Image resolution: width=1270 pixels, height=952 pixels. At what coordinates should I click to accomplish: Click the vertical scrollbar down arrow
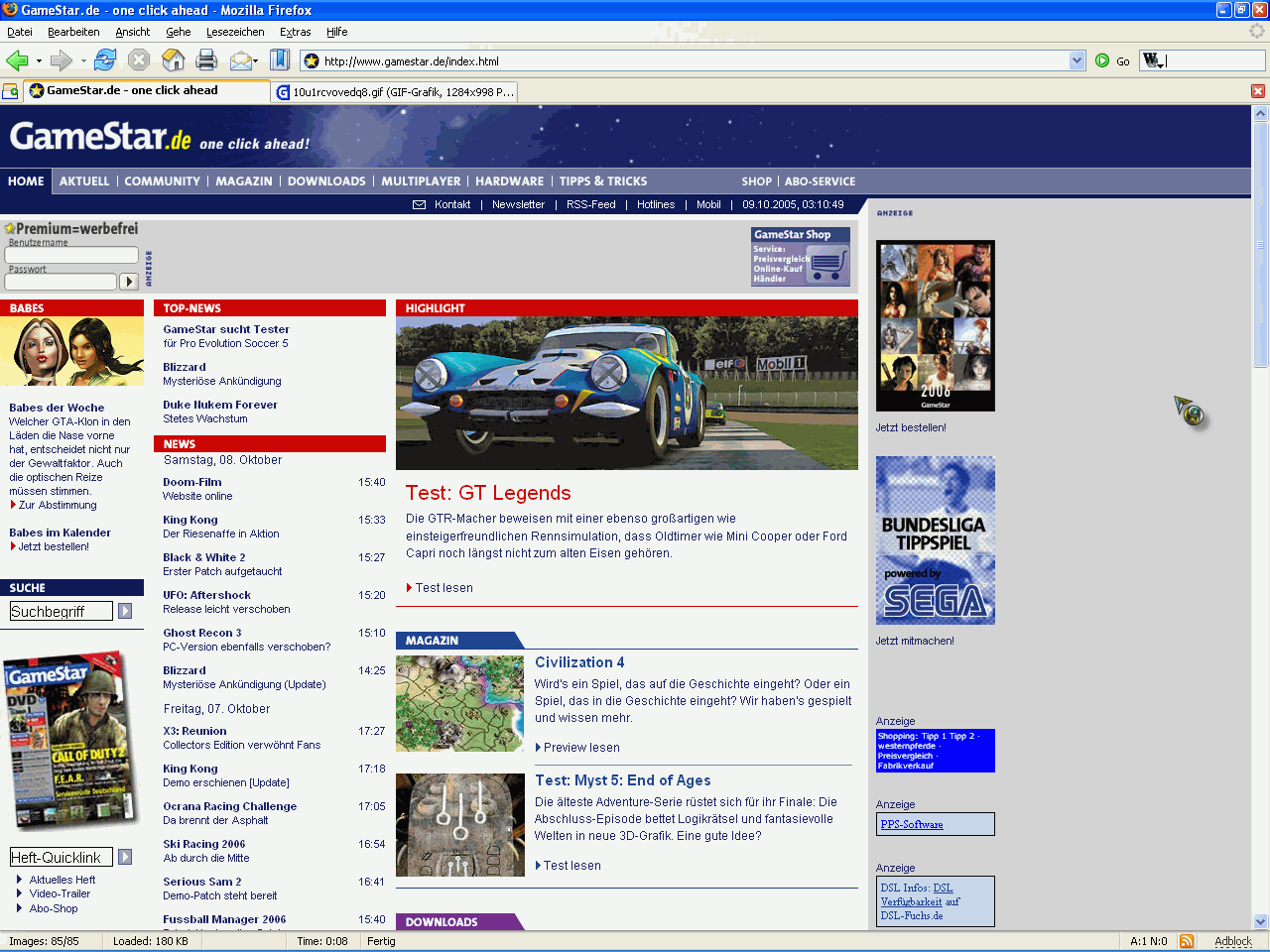(x=1260, y=921)
